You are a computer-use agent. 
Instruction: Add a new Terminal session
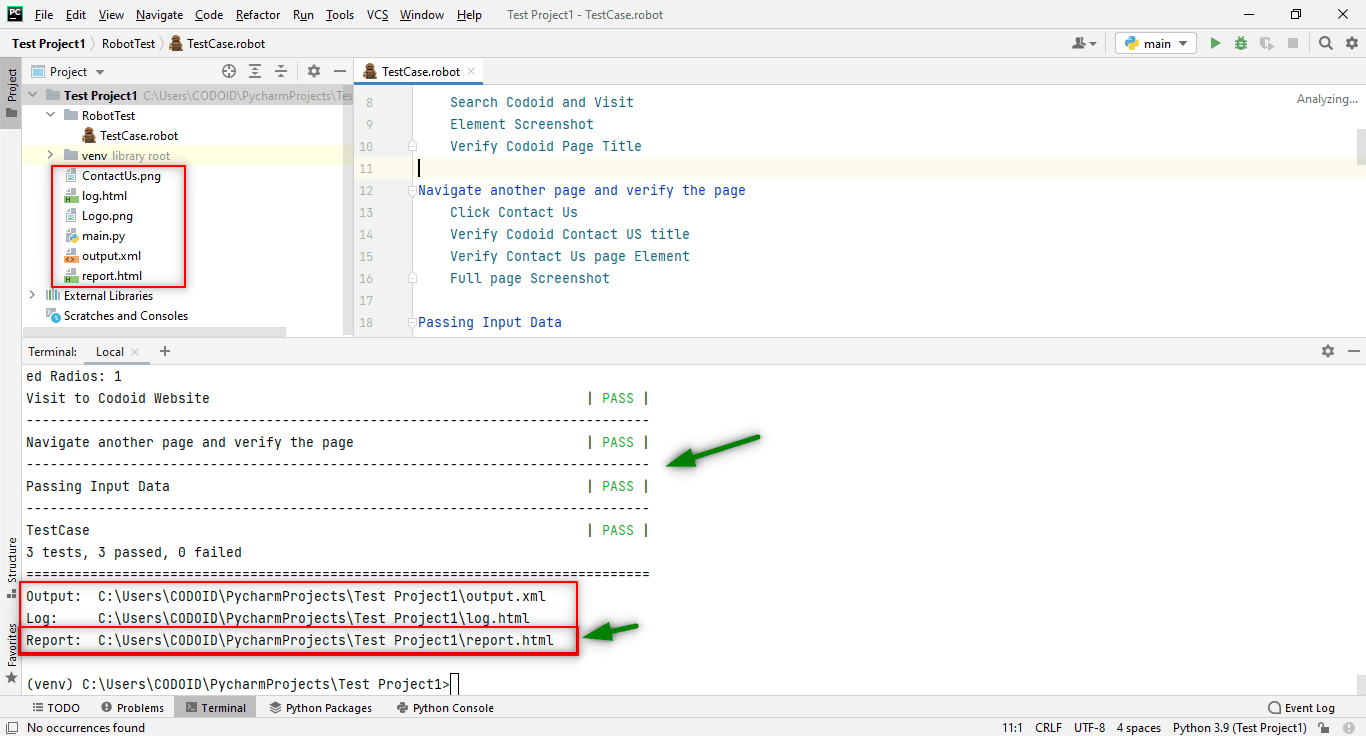[x=164, y=351]
